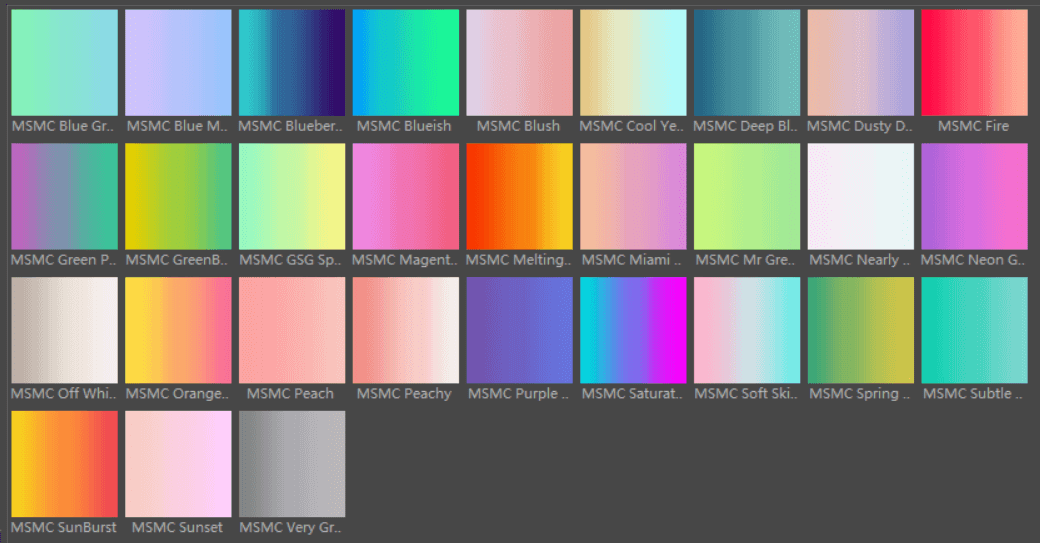Choose the MSMC Deep Blue gradient
Image resolution: width=1040 pixels, height=543 pixels.
(x=747, y=63)
